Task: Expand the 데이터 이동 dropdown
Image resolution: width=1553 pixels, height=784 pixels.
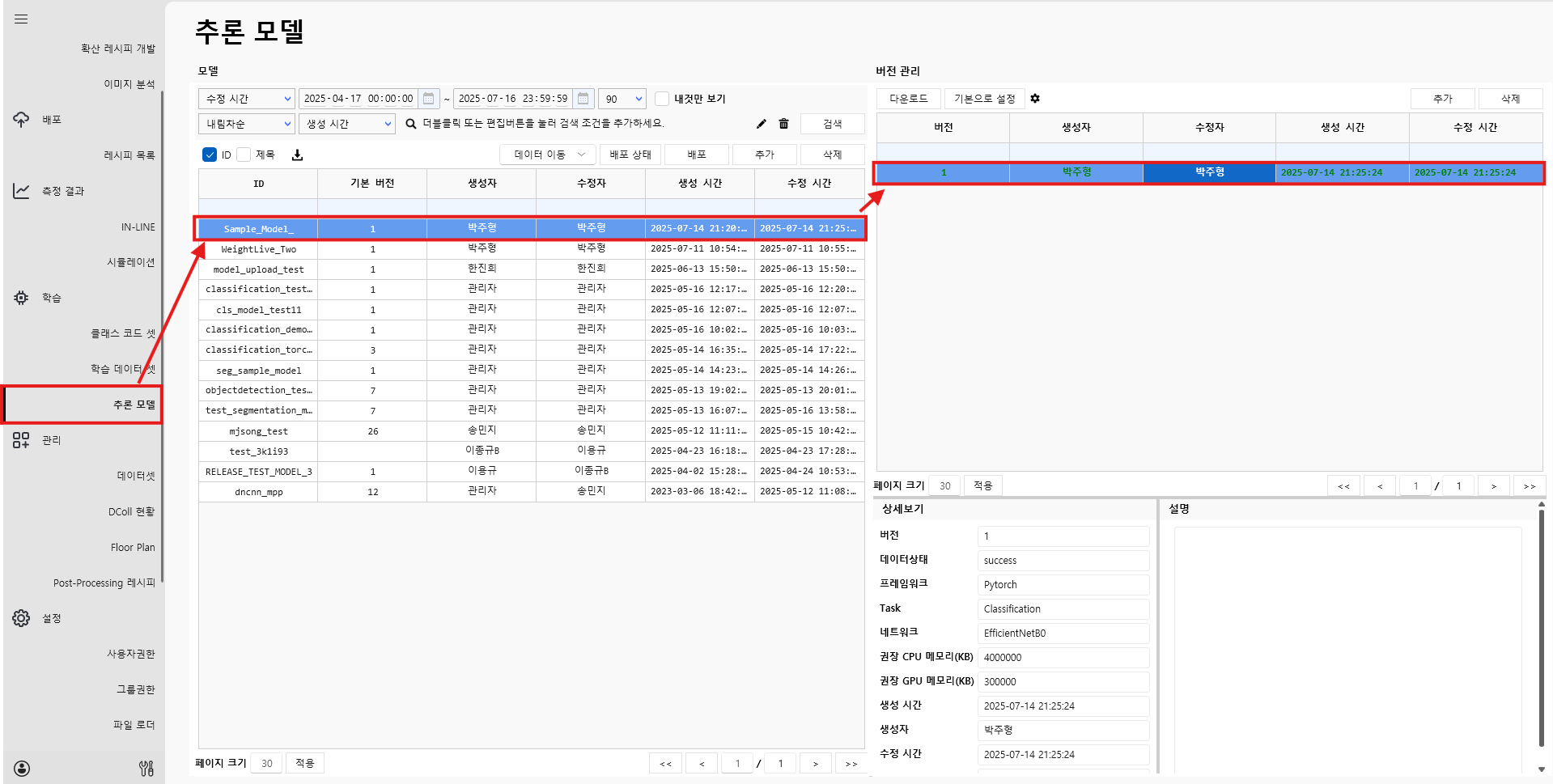Action: click(x=548, y=155)
